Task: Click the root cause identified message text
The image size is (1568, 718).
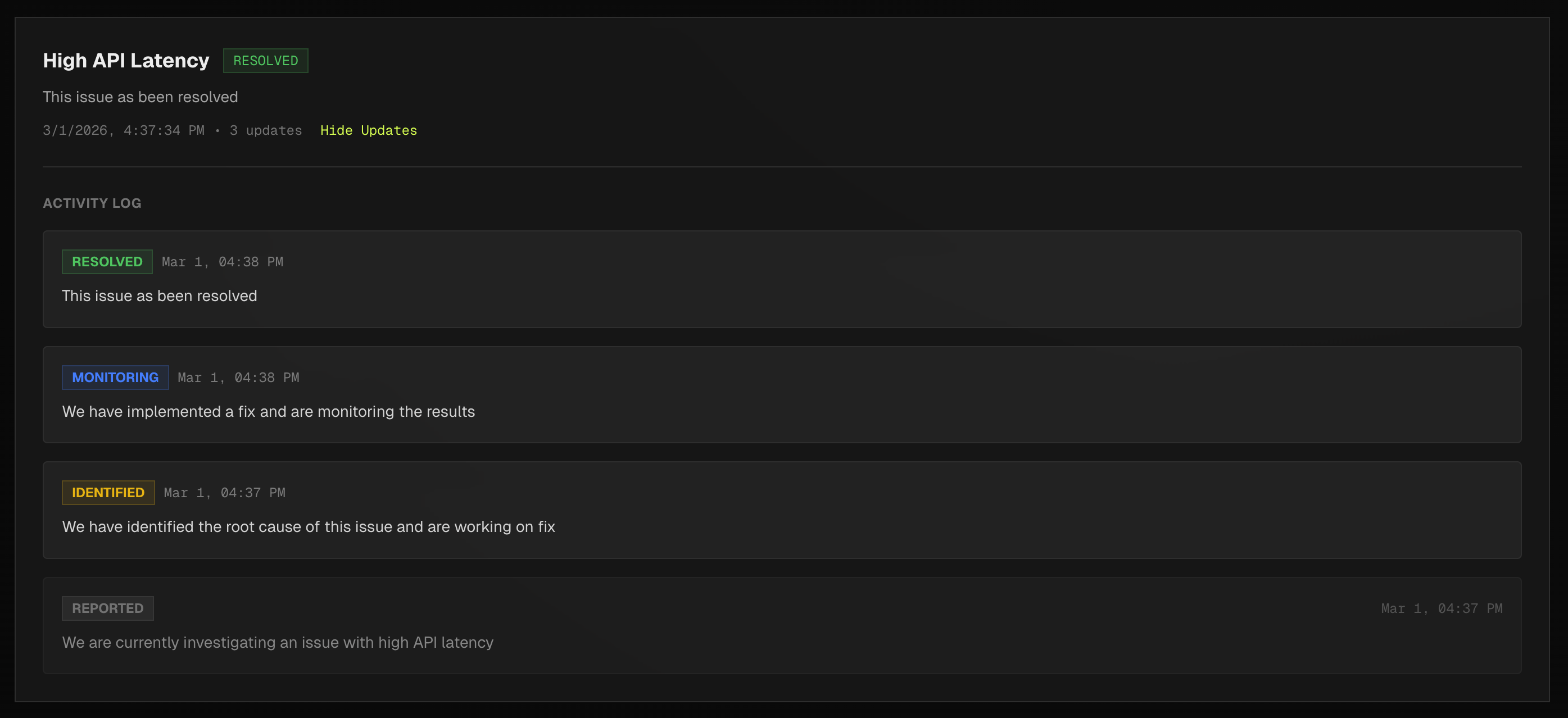Action: (309, 527)
